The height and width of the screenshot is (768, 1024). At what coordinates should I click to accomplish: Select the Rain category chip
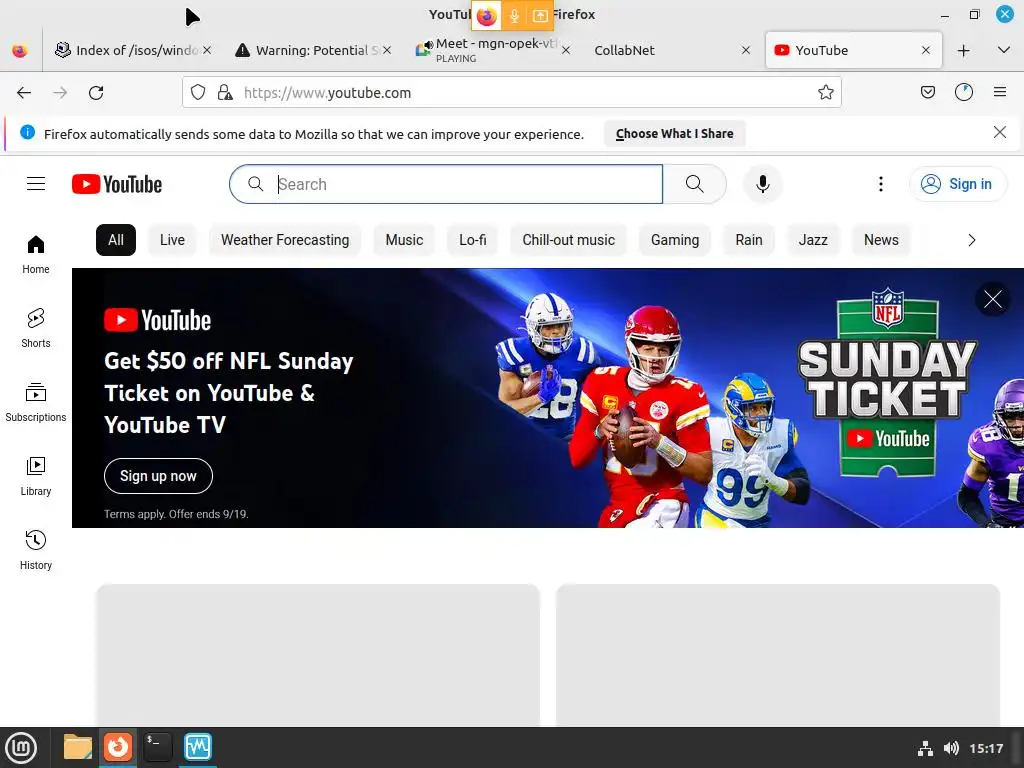(748, 240)
